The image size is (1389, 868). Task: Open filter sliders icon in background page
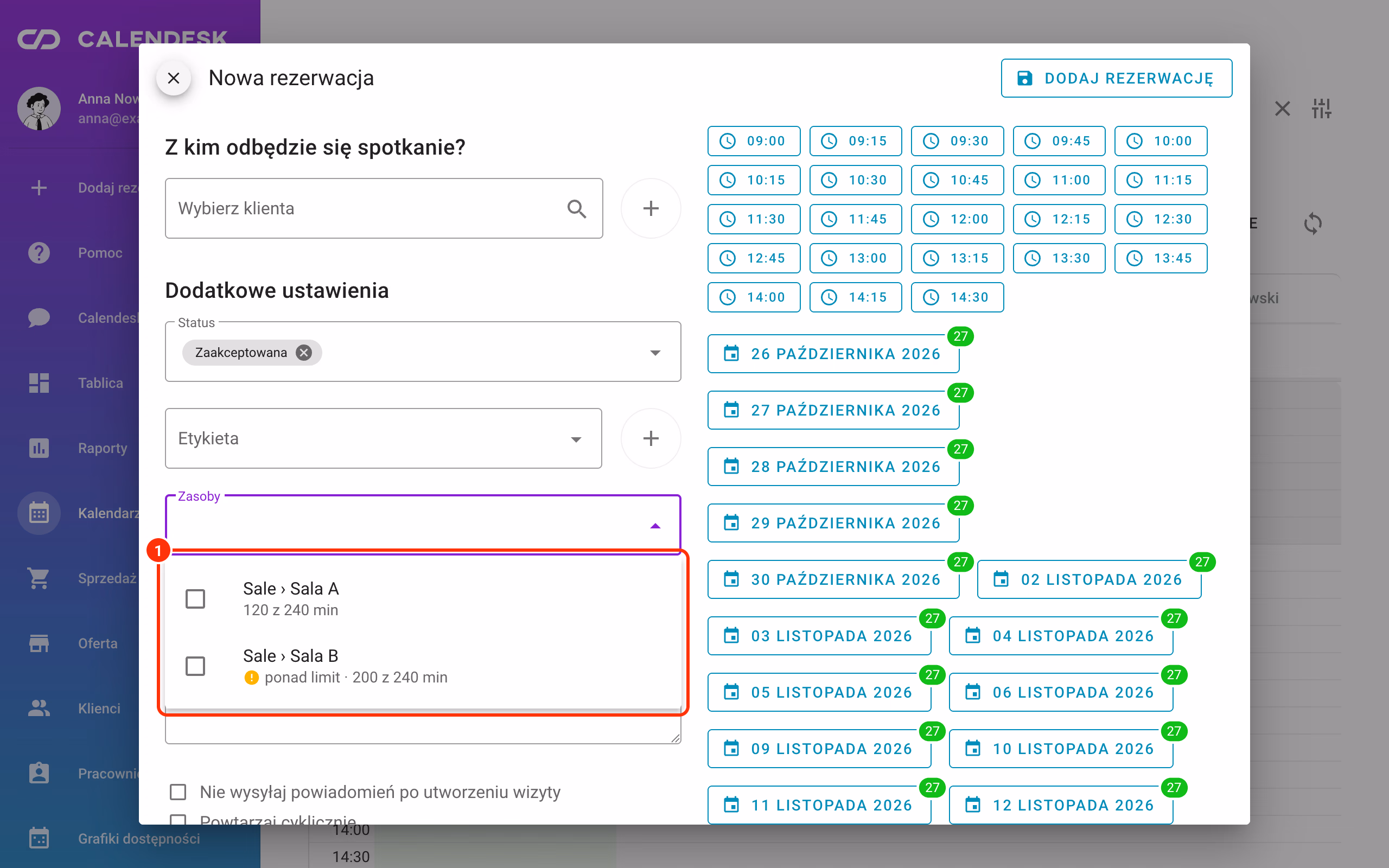pyautogui.click(x=1321, y=108)
